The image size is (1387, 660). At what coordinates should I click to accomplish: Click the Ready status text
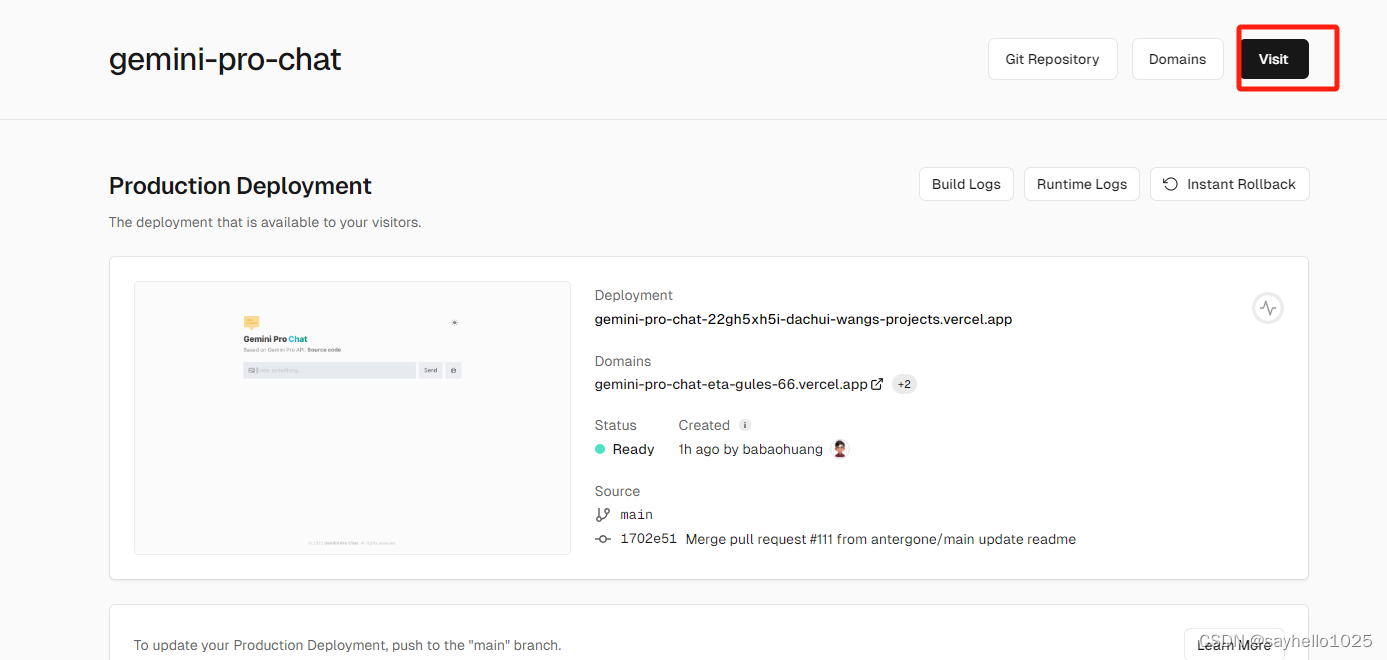click(633, 449)
